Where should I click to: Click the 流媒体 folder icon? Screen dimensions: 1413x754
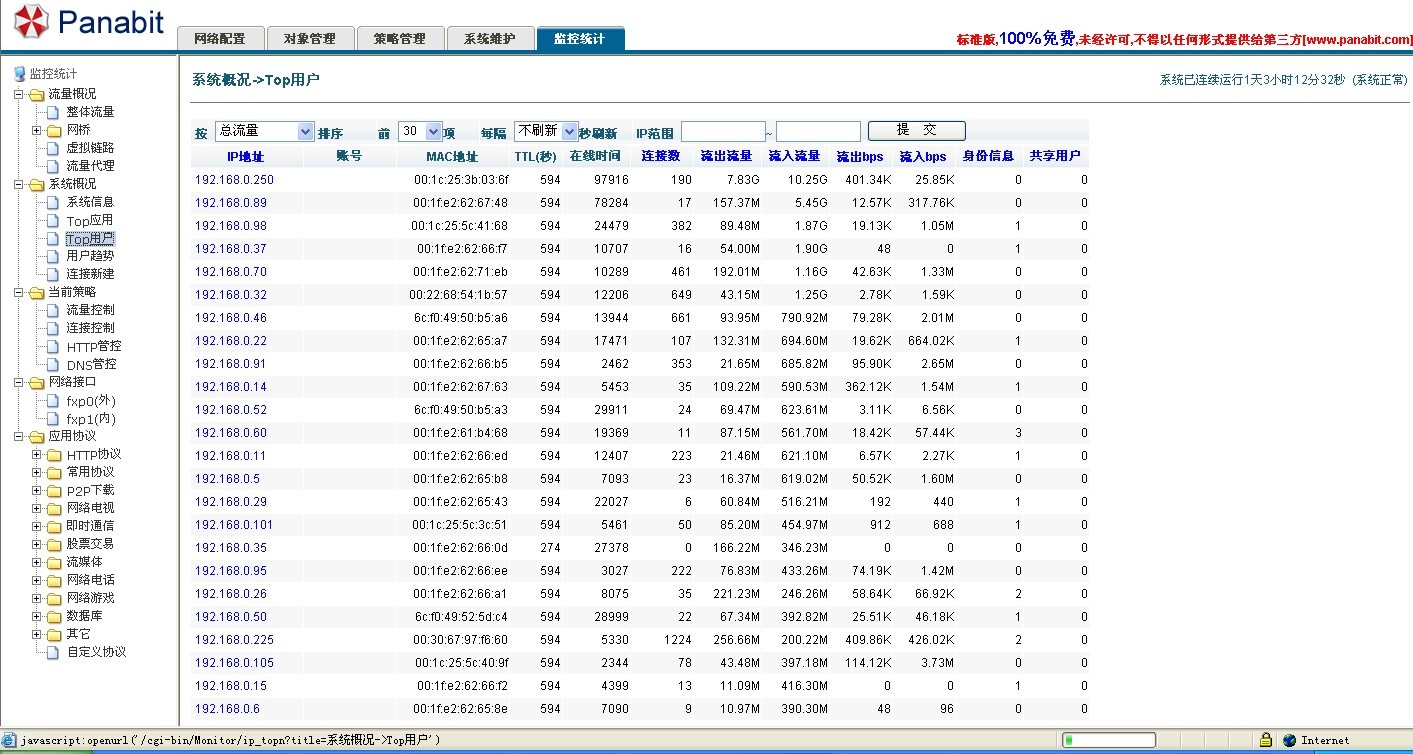coord(54,562)
